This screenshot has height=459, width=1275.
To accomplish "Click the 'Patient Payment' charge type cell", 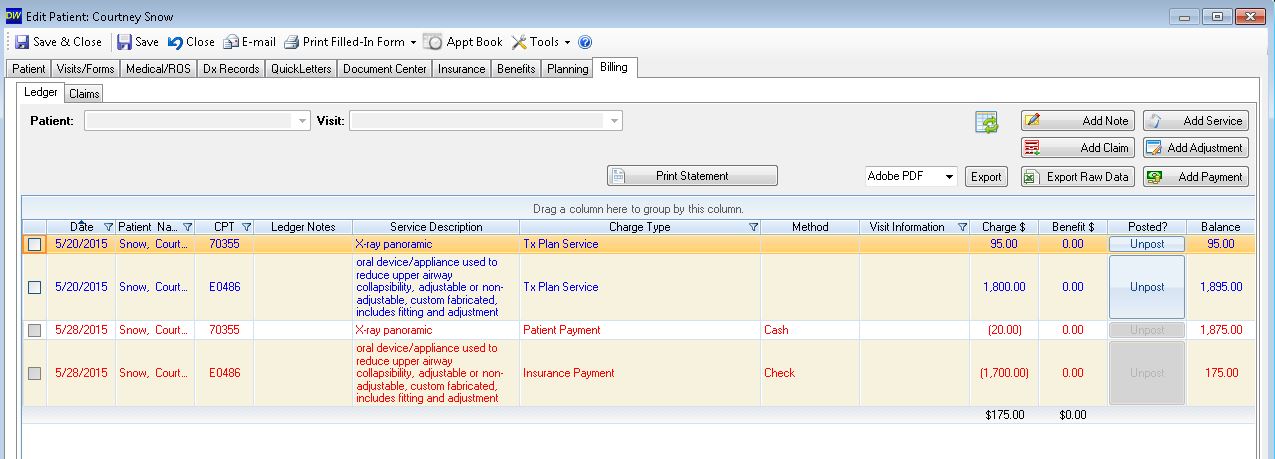I will click(640, 330).
